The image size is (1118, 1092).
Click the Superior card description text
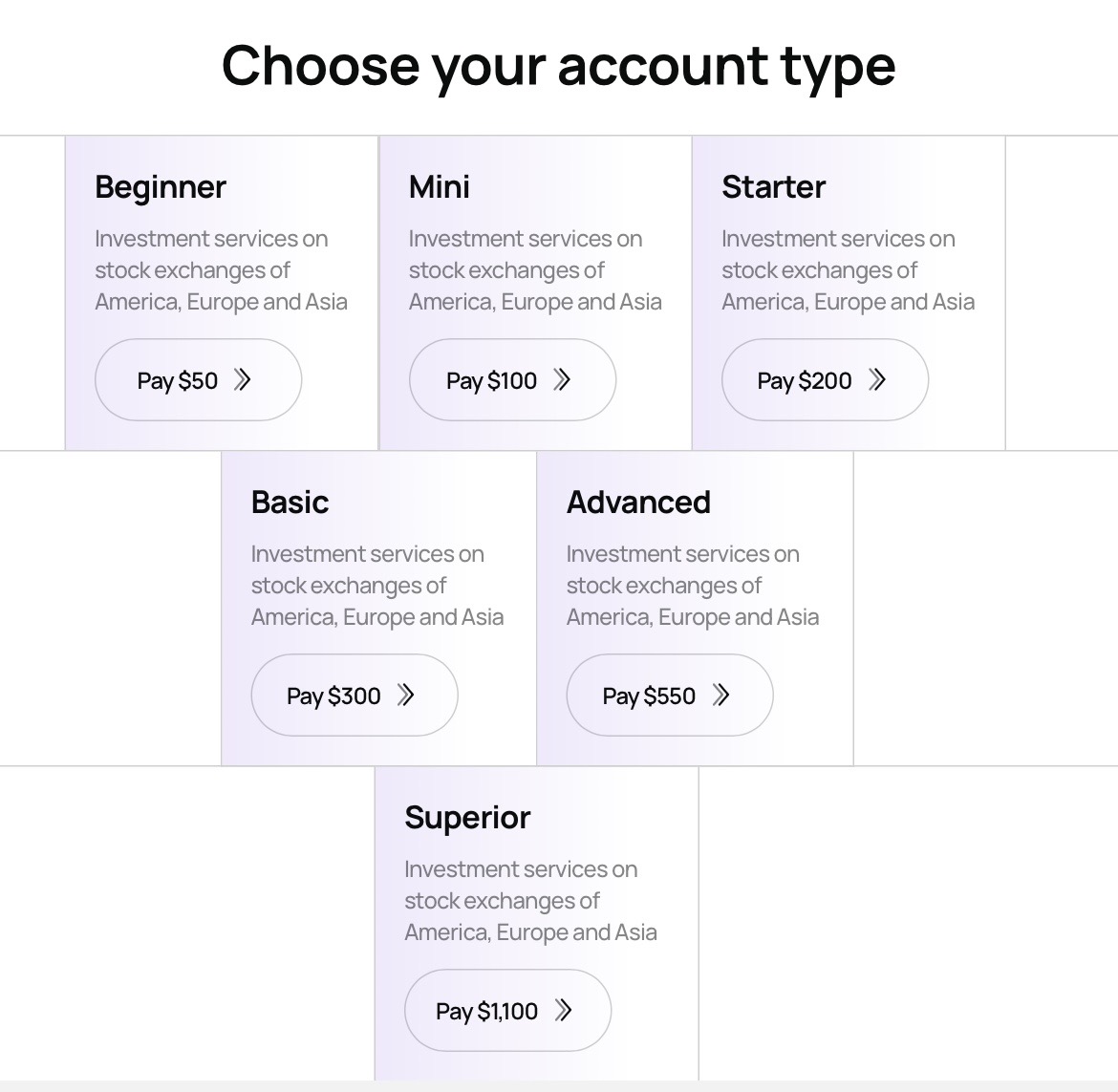point(530,901)
